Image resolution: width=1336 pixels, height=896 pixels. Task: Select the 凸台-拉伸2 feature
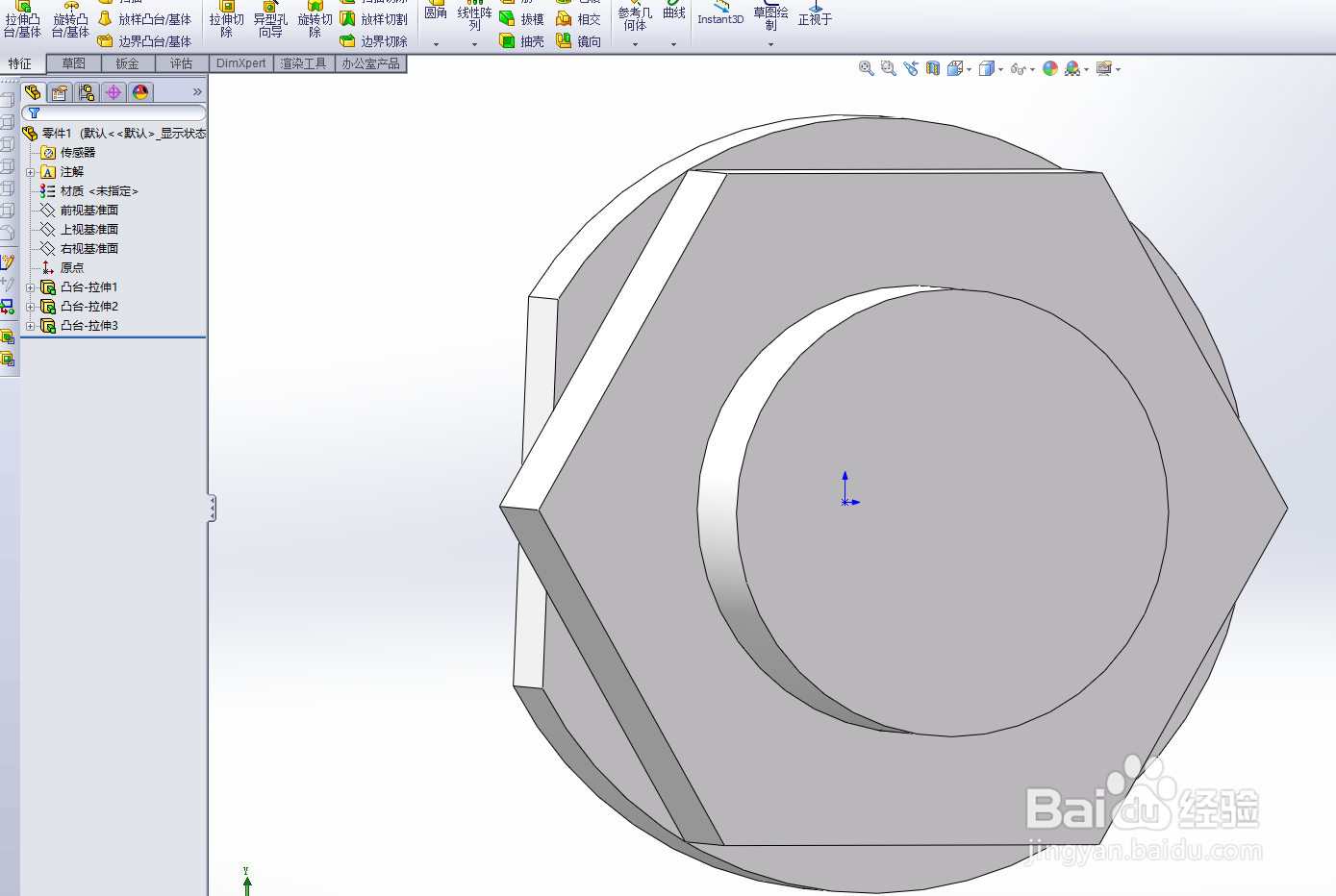80,306
